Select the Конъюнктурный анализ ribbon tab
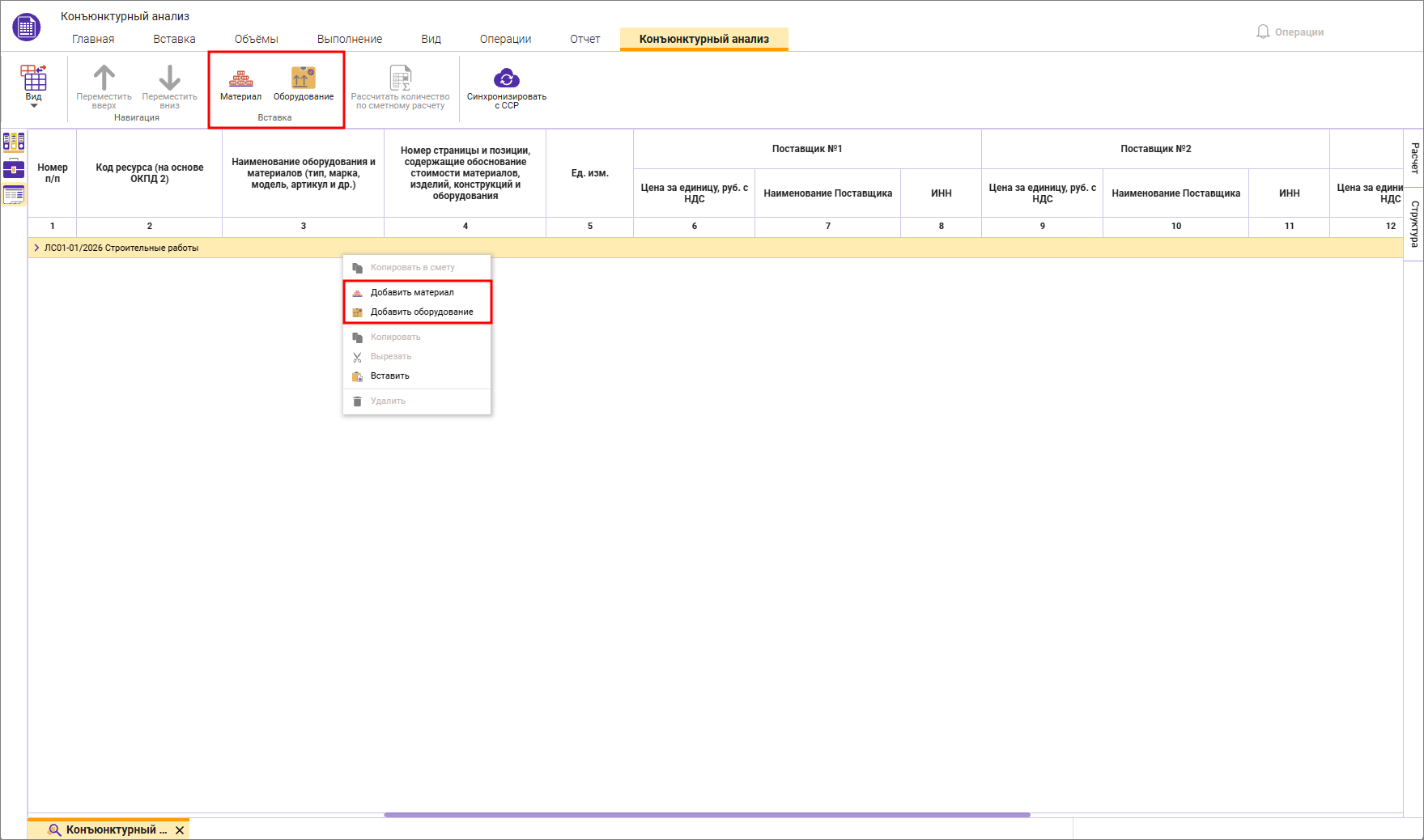Image resolution: width=1424 pixels, height=840 pixels. 704,39
